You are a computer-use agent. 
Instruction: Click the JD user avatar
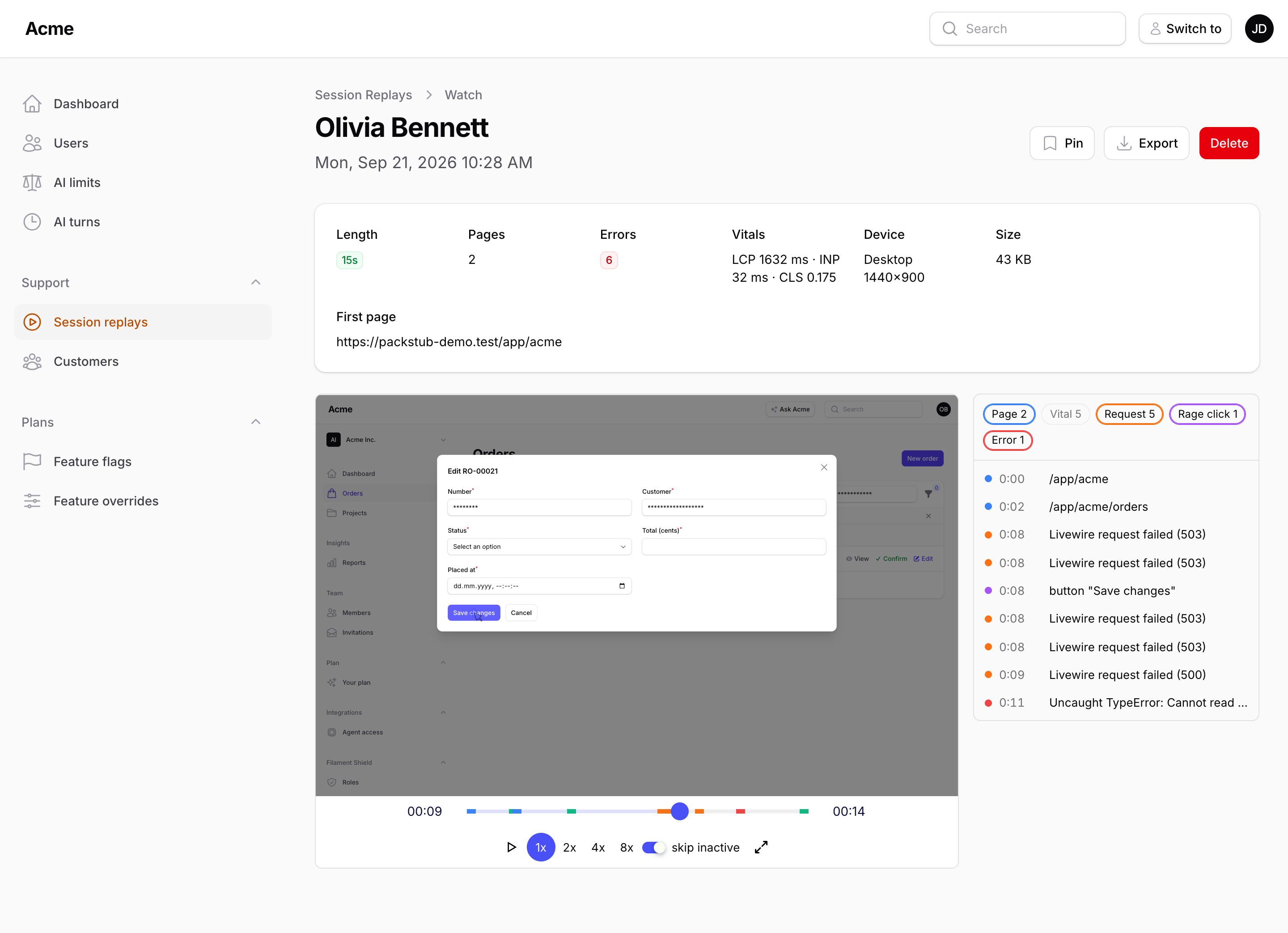1258,29
